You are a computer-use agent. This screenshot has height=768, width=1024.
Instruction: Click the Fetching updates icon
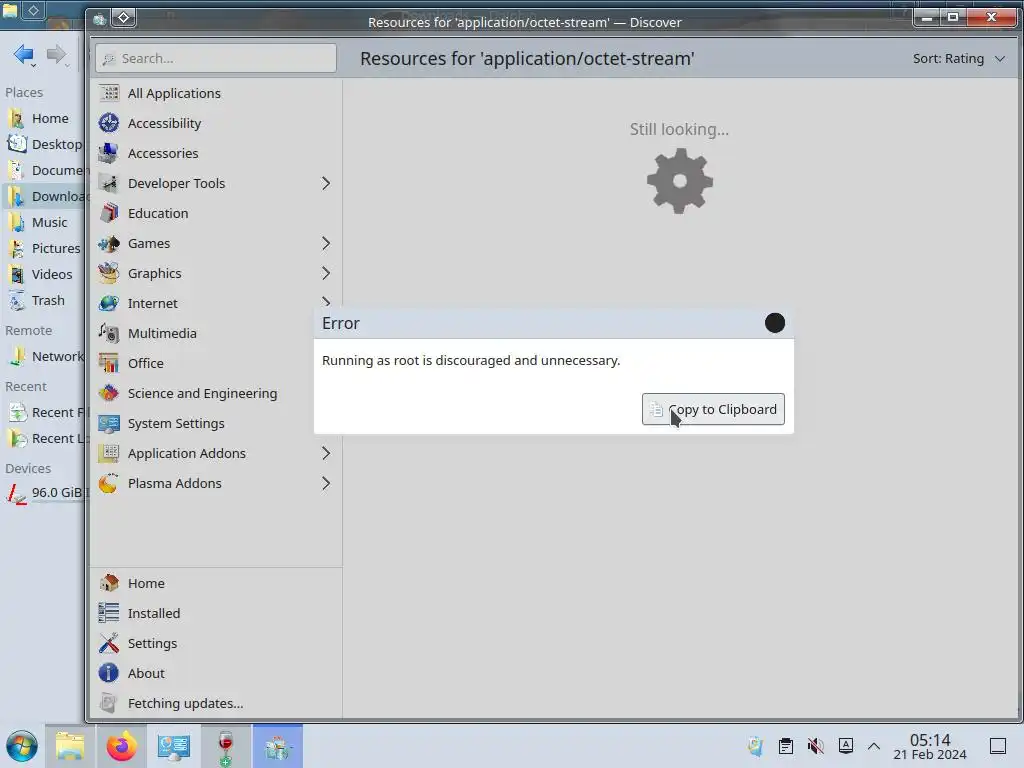tap(109, 703)
